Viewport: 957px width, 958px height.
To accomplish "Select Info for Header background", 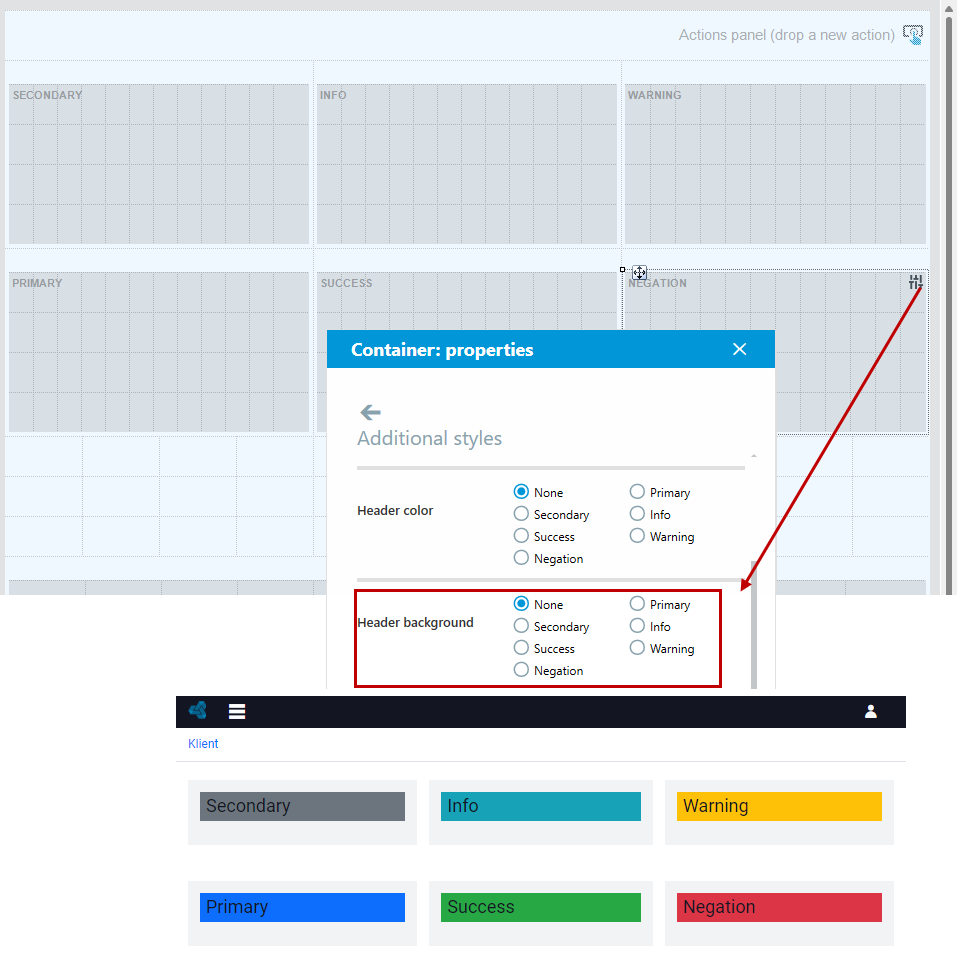I will (x=637, y=626).
